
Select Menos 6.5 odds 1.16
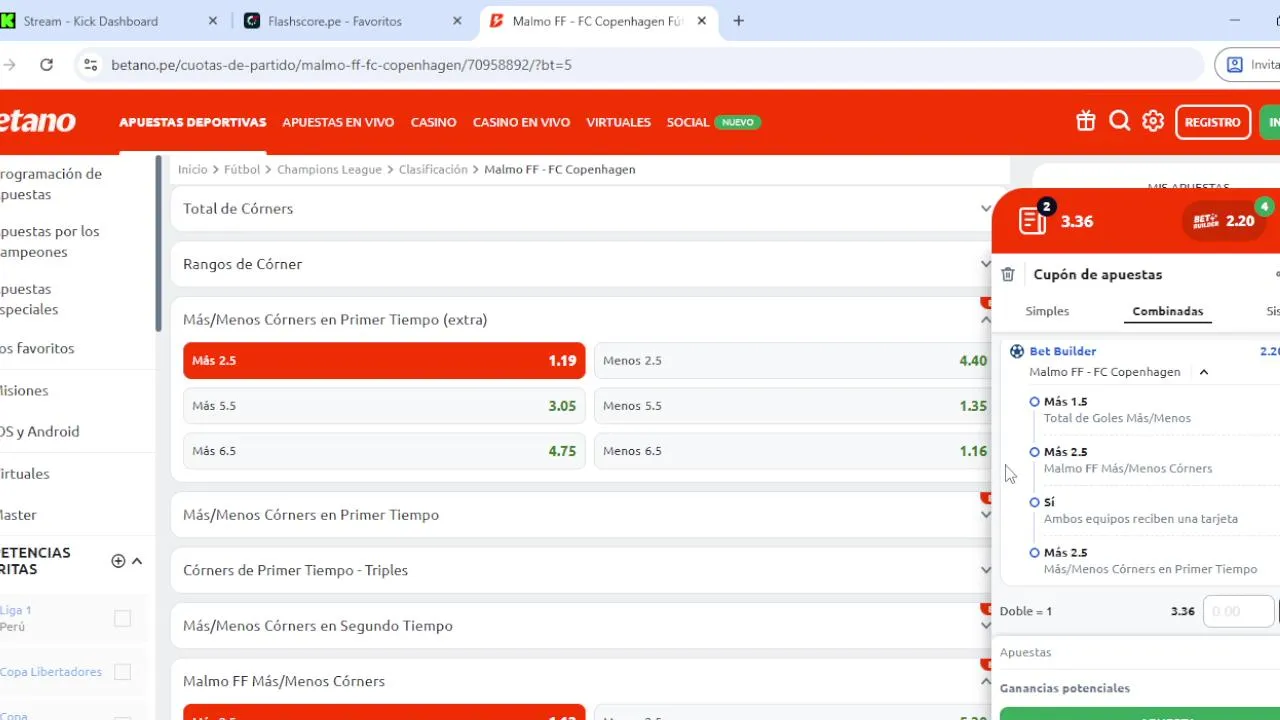795,451
